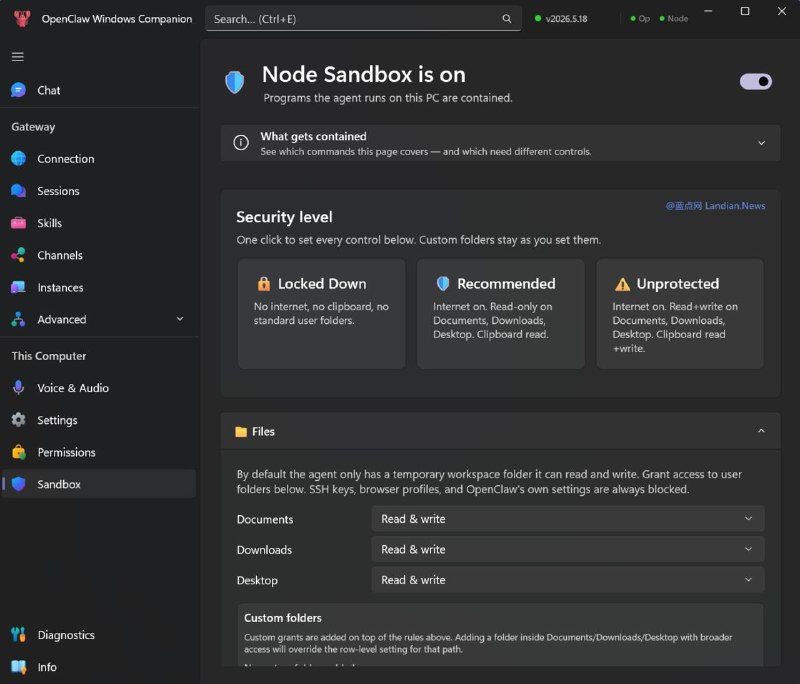
Task: Click the Instances monitor icon
Action: [18, 287]
